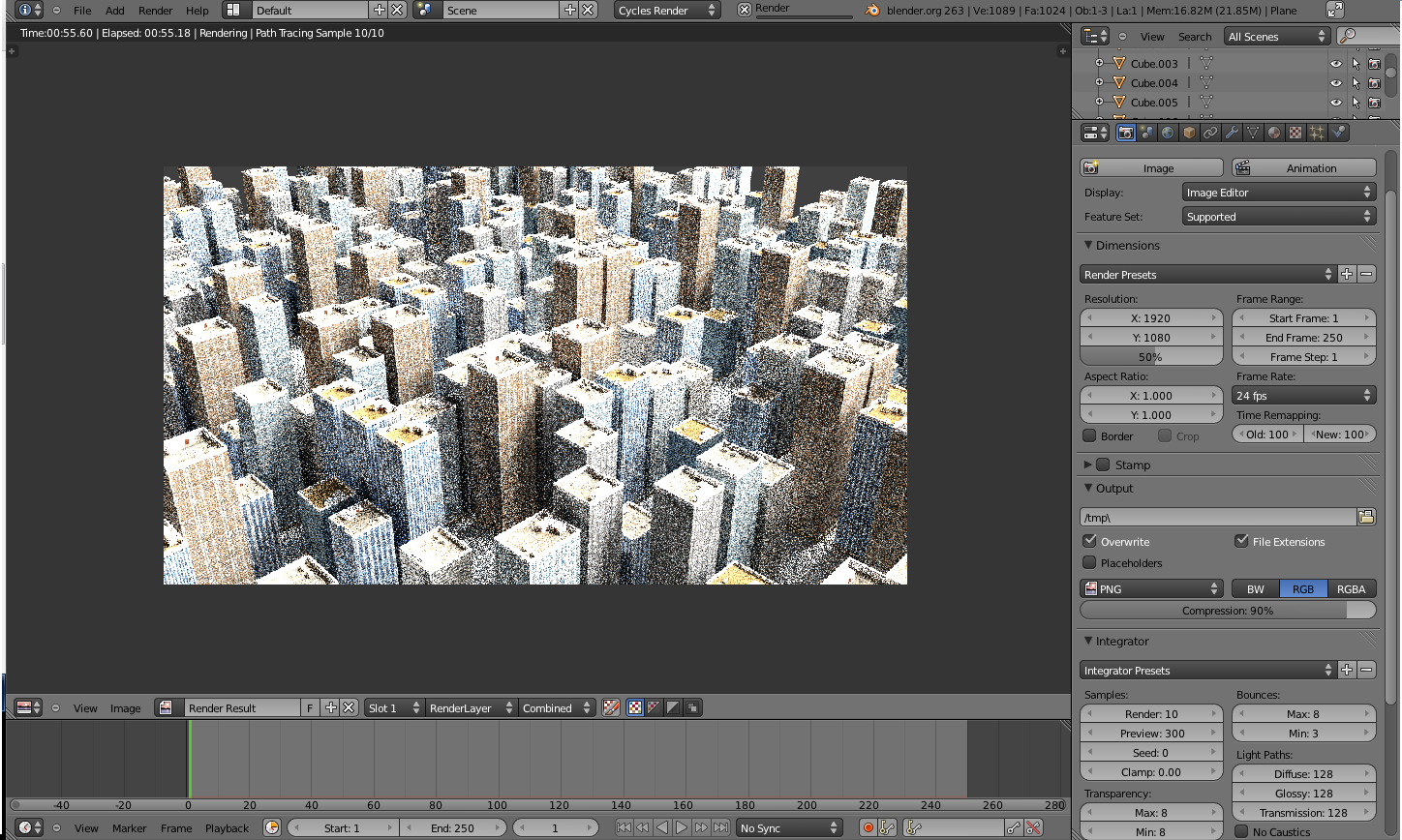Expand the Cube.003 tree node

1099,64
